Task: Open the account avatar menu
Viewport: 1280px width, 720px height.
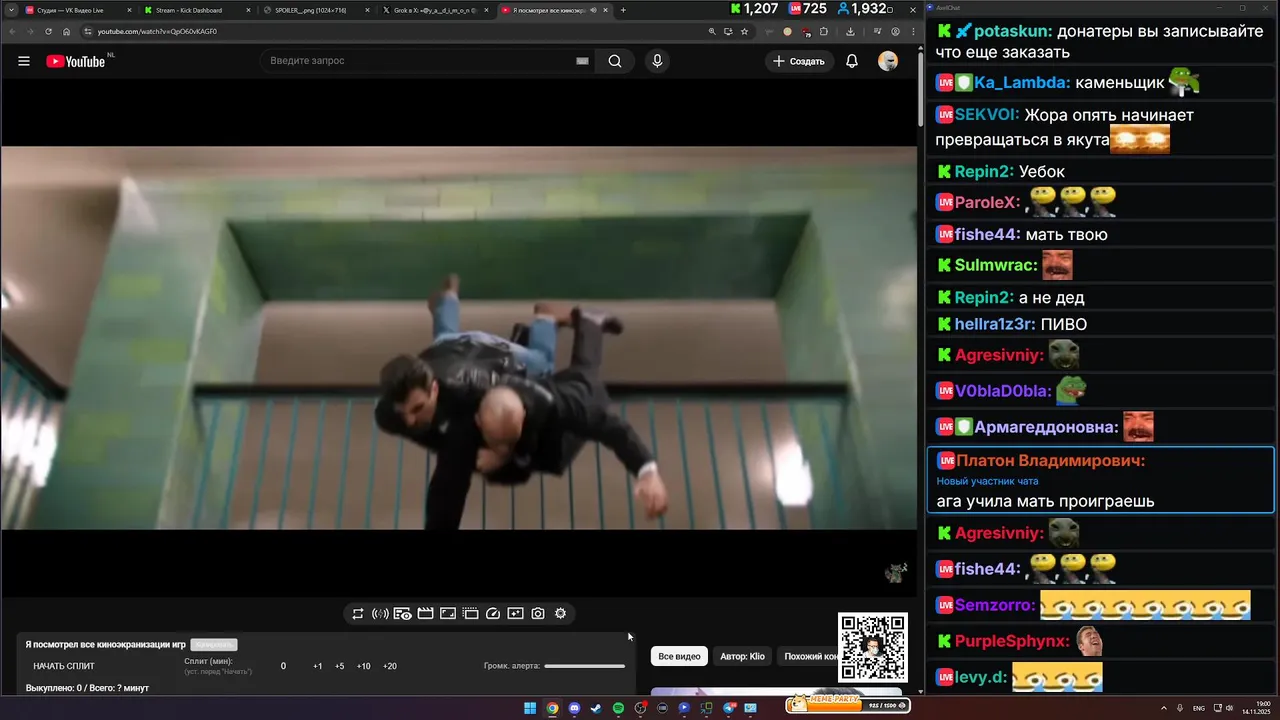Action: [888, 61]
